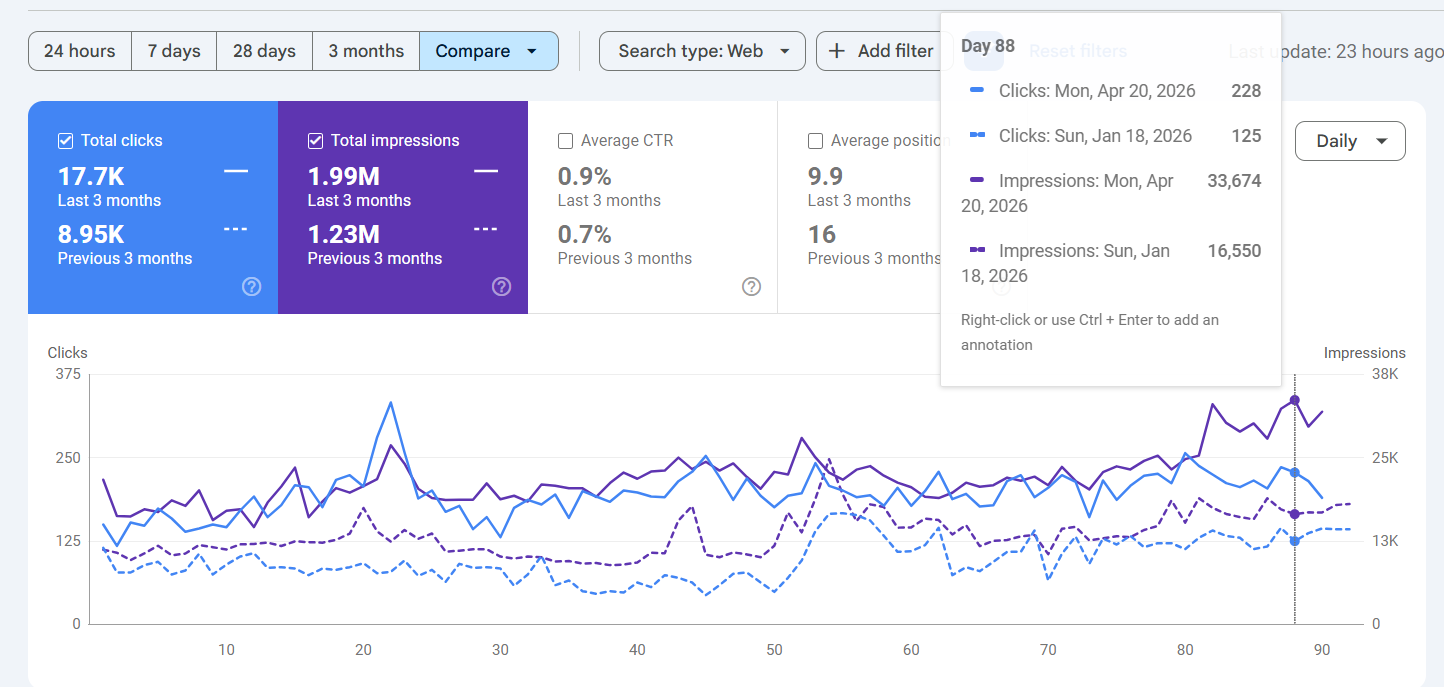Image resolution: width=1444 pixels, height=687 pixels.
Task: Click the Clicks axis title
Action: click(x=67, y=353)
